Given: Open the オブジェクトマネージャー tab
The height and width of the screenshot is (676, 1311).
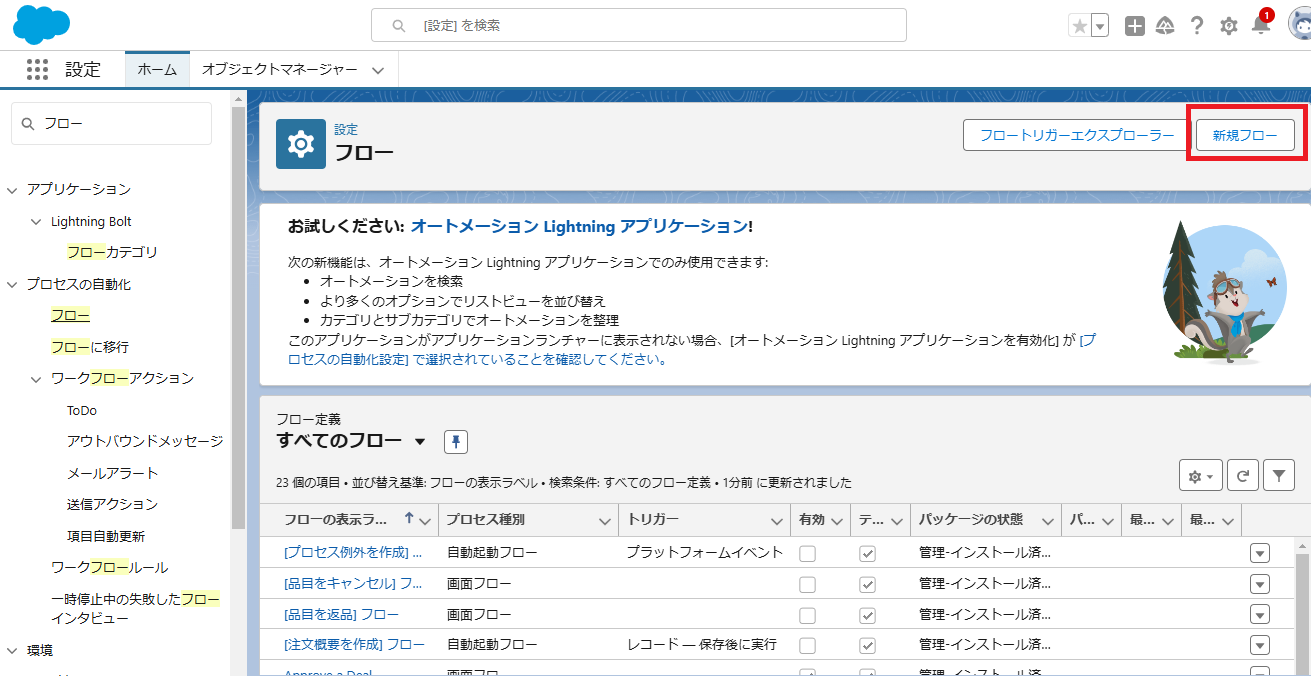Looking at the screenshot, I should point(279,69).
